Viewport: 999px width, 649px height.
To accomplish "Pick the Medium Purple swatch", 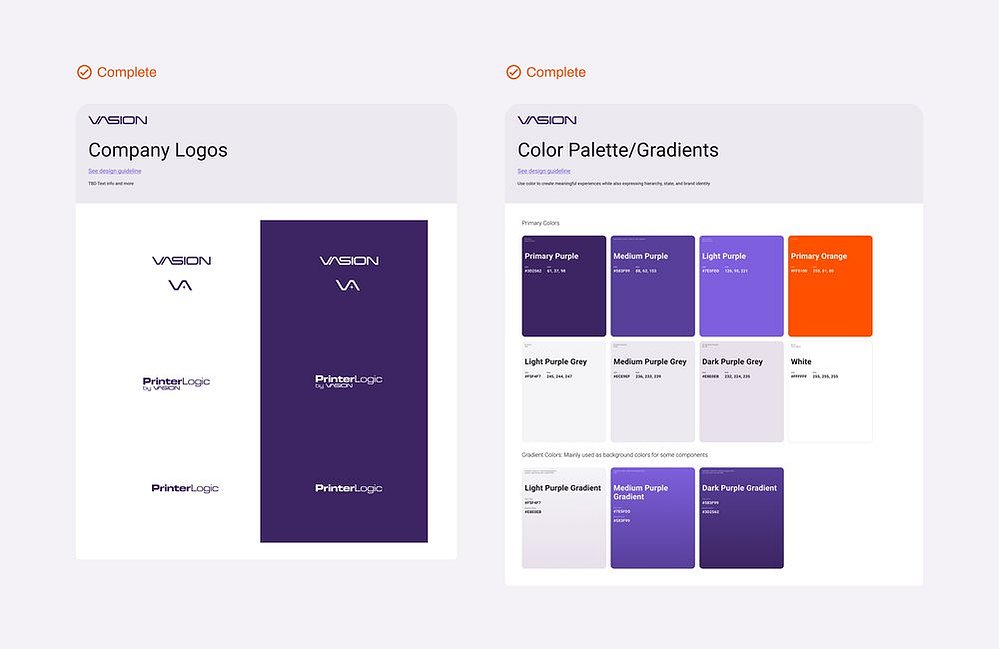I will pyautogui.click(x=652, y=286).
